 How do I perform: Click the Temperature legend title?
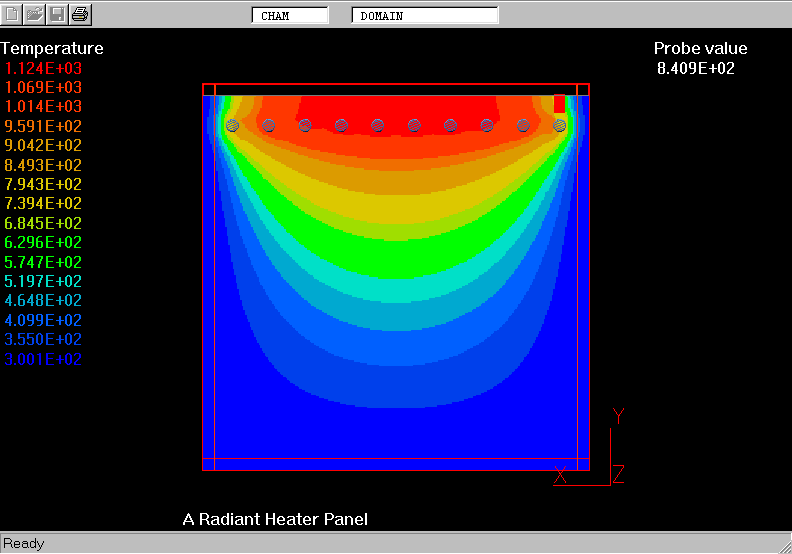(x=52, y=48)
